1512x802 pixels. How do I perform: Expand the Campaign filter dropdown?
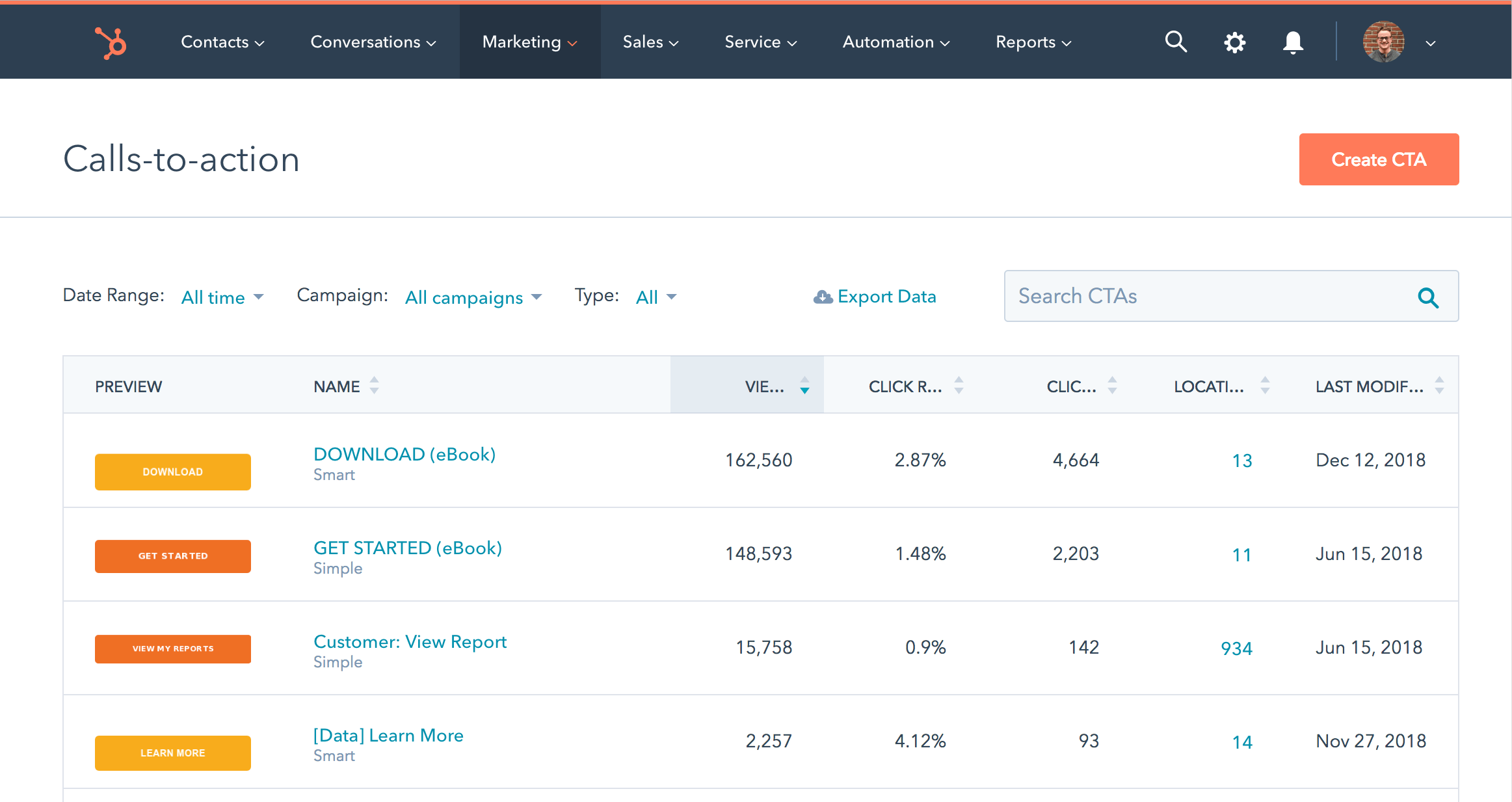474,297
